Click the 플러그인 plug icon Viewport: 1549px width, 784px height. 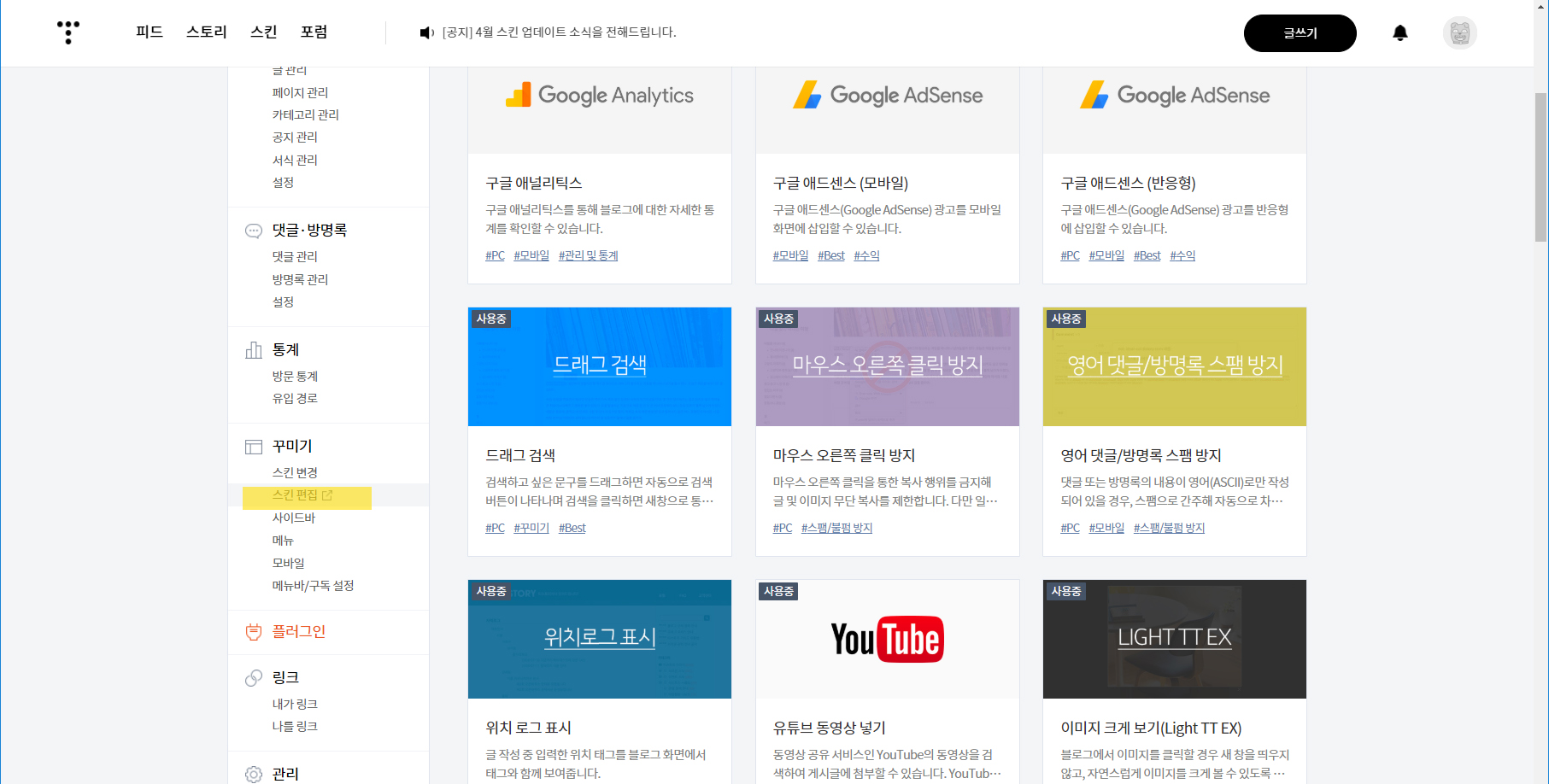(x=254, y=632)
